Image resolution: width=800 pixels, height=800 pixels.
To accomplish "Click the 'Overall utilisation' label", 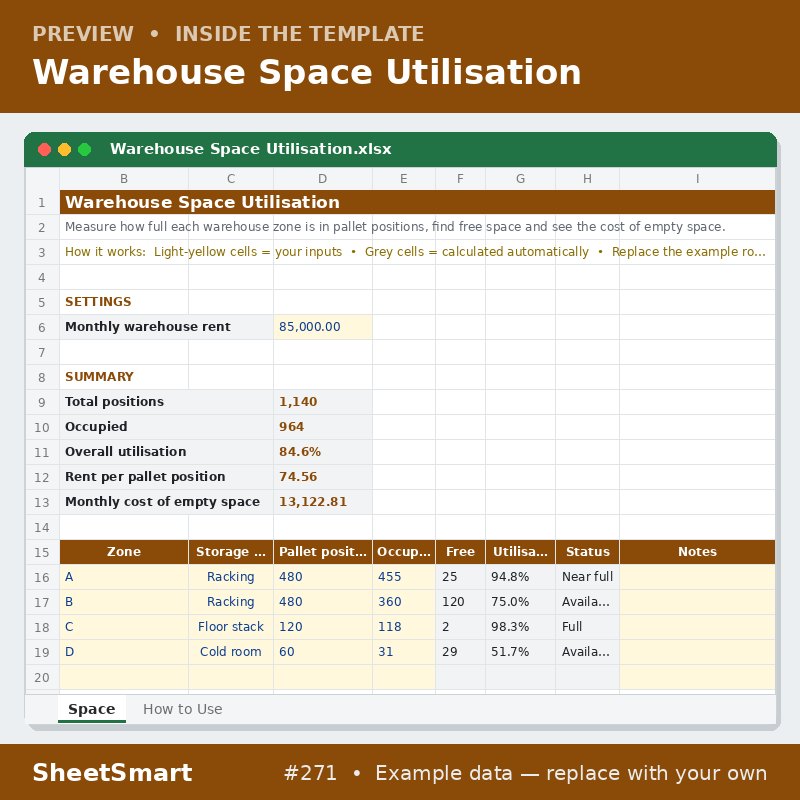I will (126, 452).
